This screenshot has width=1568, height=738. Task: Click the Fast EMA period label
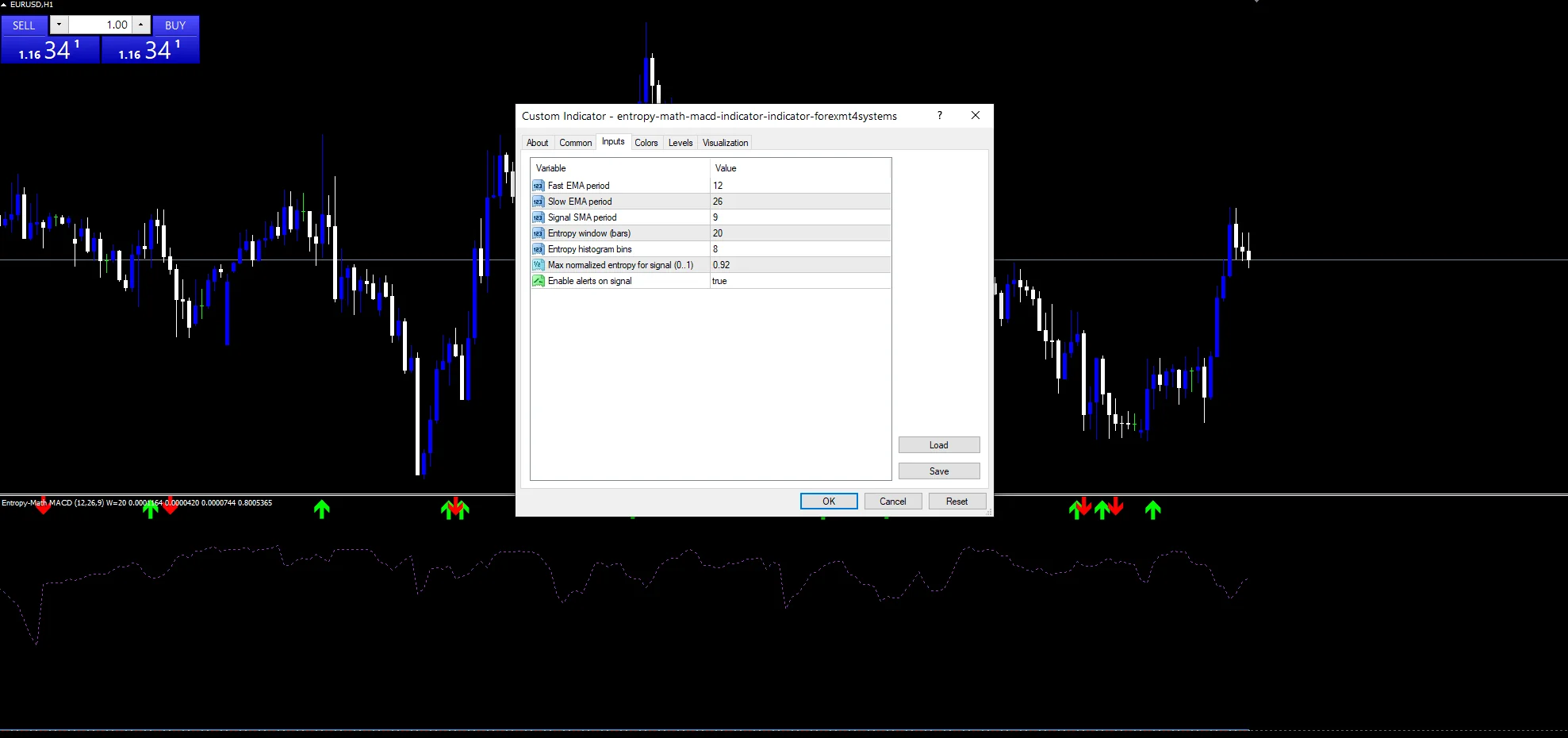(579, 186)
